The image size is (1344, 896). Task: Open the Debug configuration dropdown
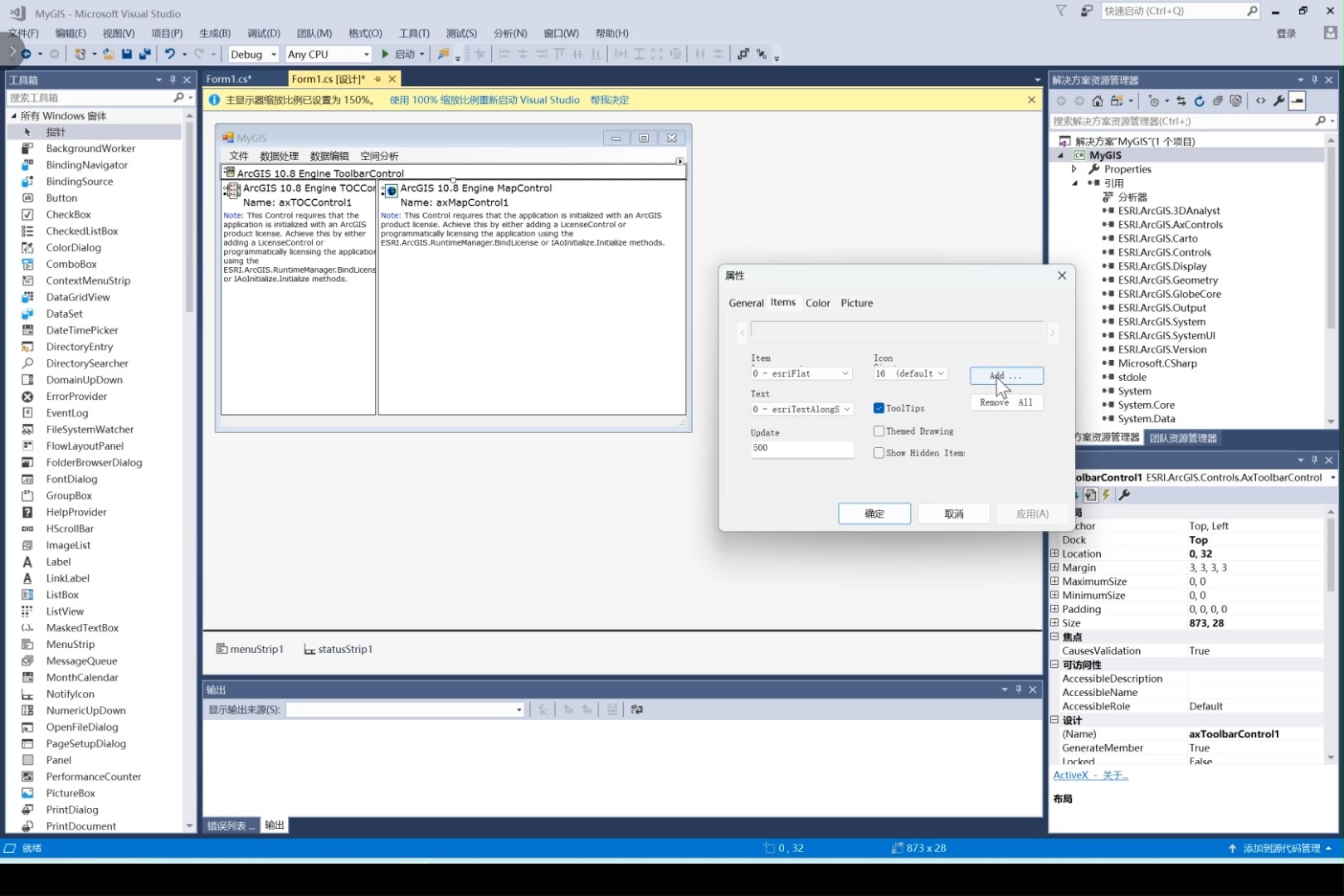coord(253,54)
